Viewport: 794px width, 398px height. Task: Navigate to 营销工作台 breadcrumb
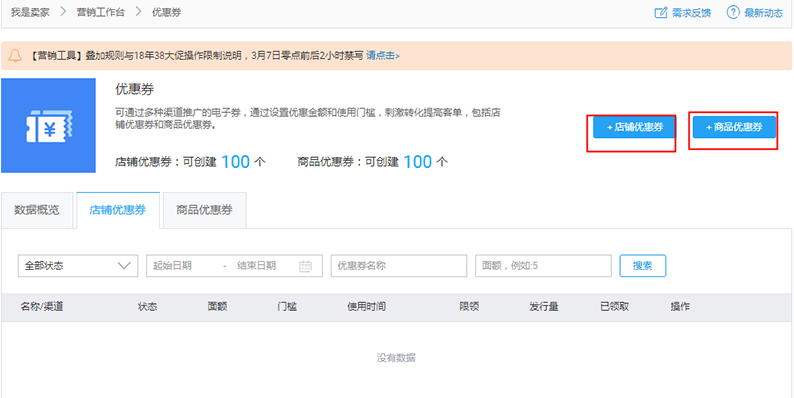pos(100,13)
